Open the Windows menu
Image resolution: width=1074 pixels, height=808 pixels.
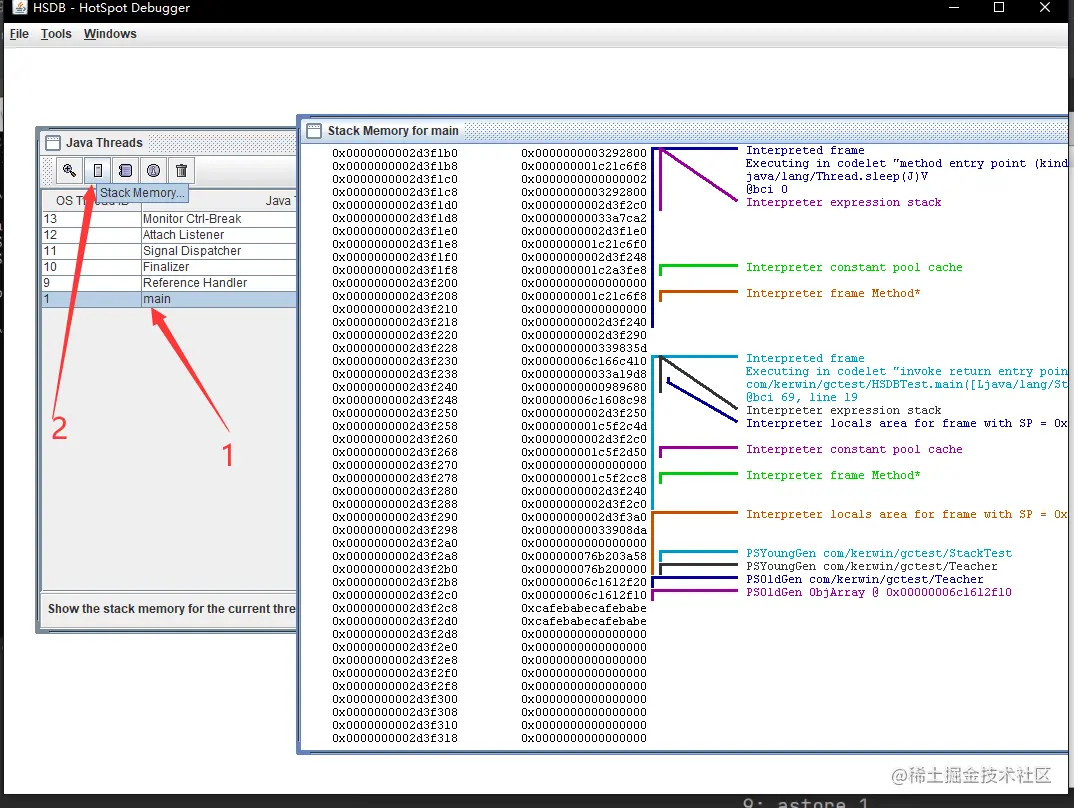point(110,34)
